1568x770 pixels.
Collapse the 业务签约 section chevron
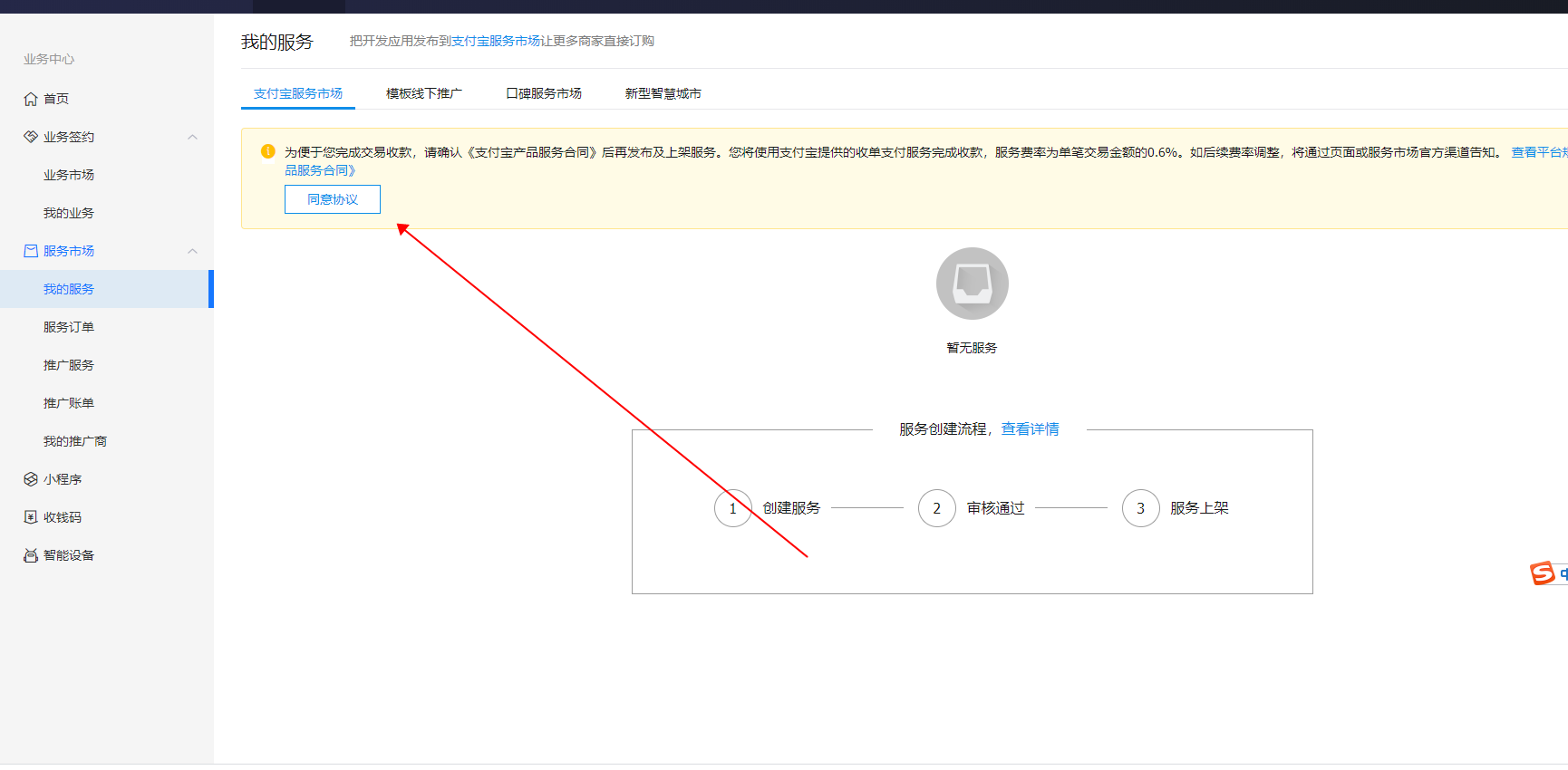pos(192,137)
